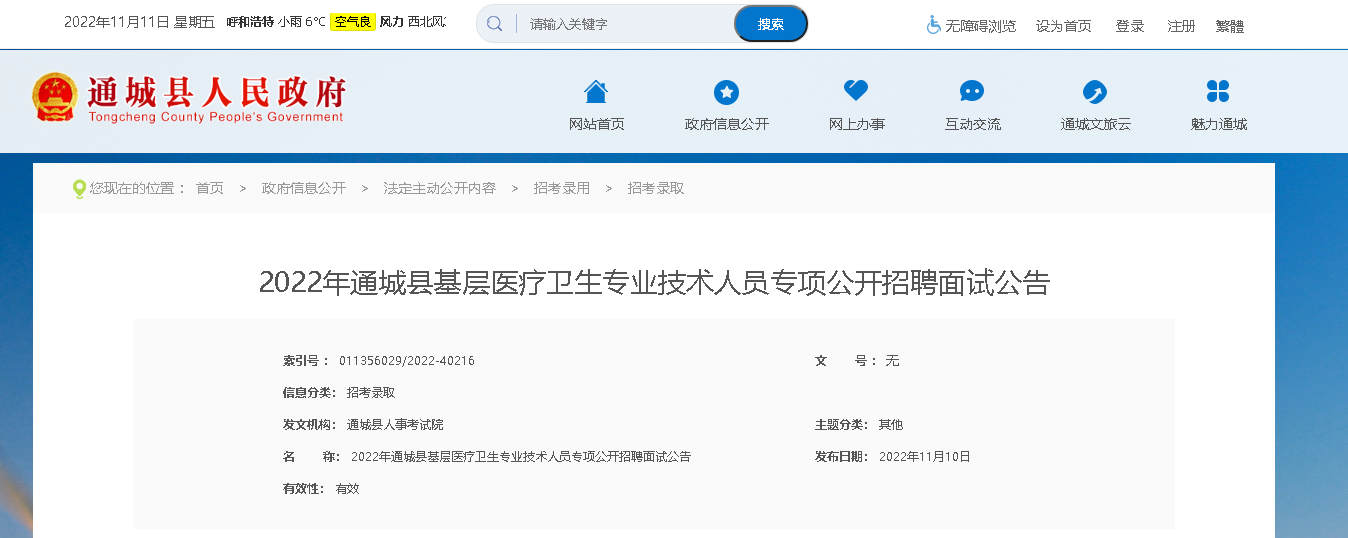Go to the 注册 registration link
Screen dimensions: 1348x538
(1181, 26)
